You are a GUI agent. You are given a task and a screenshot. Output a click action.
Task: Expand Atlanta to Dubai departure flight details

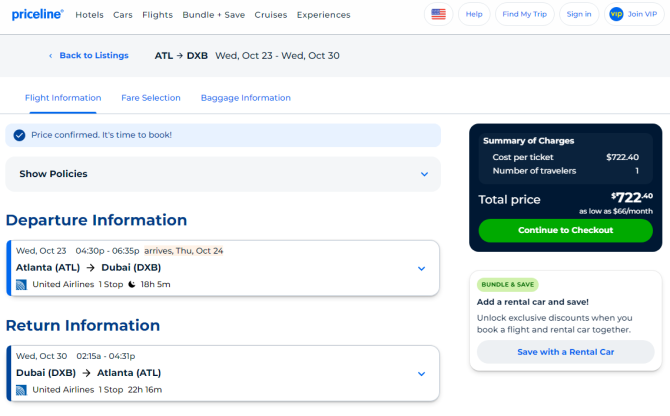pyautogui.click(x=421, y=269)
